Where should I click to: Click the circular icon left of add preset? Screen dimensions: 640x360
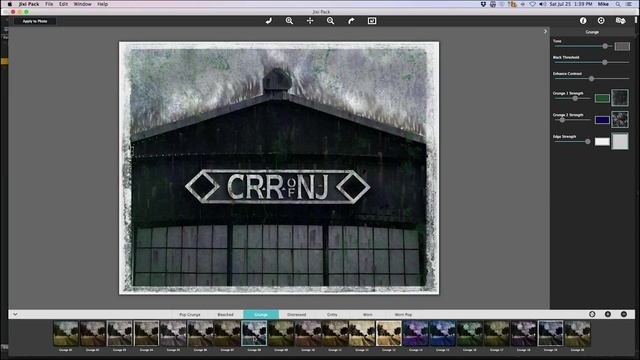[x=592, y=314]
